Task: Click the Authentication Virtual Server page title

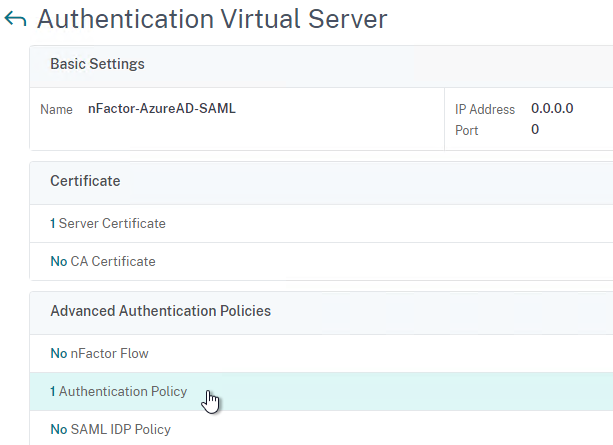Action: pos(212,19)
